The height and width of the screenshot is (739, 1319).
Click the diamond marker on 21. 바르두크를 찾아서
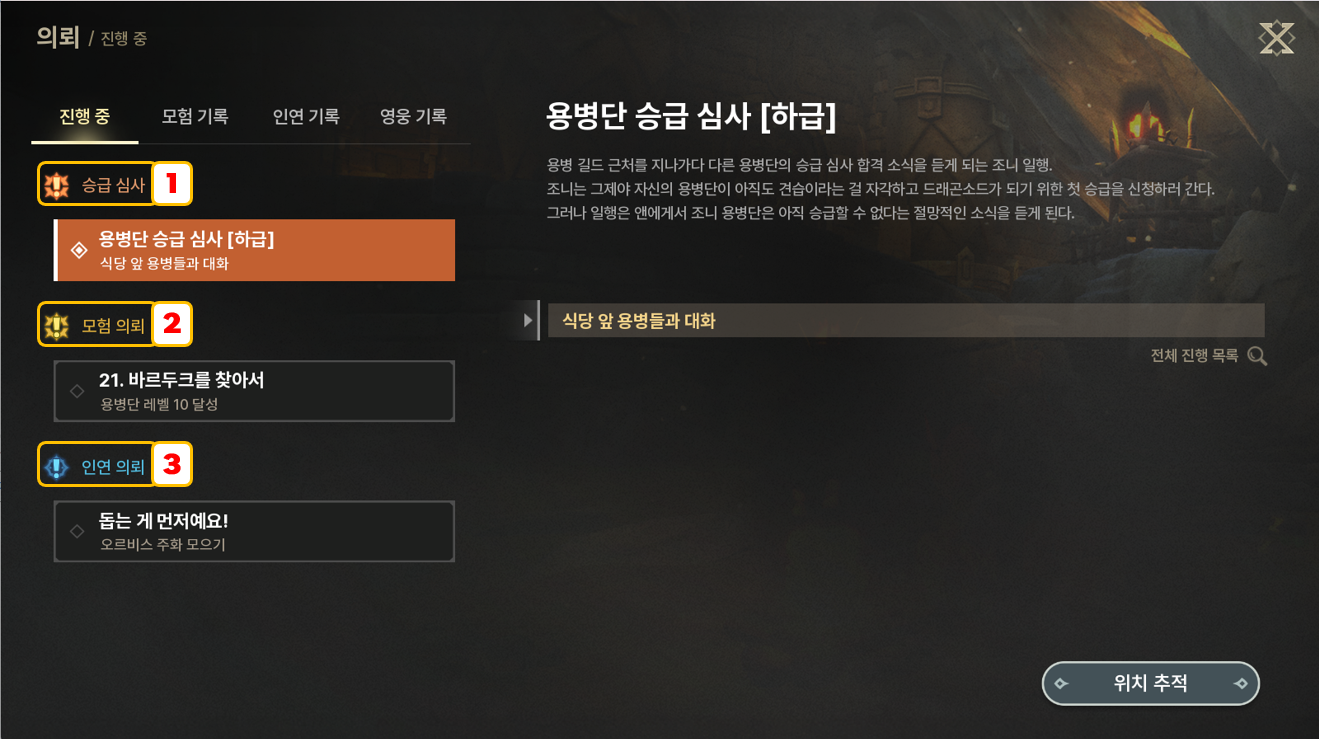coord(78,391)
